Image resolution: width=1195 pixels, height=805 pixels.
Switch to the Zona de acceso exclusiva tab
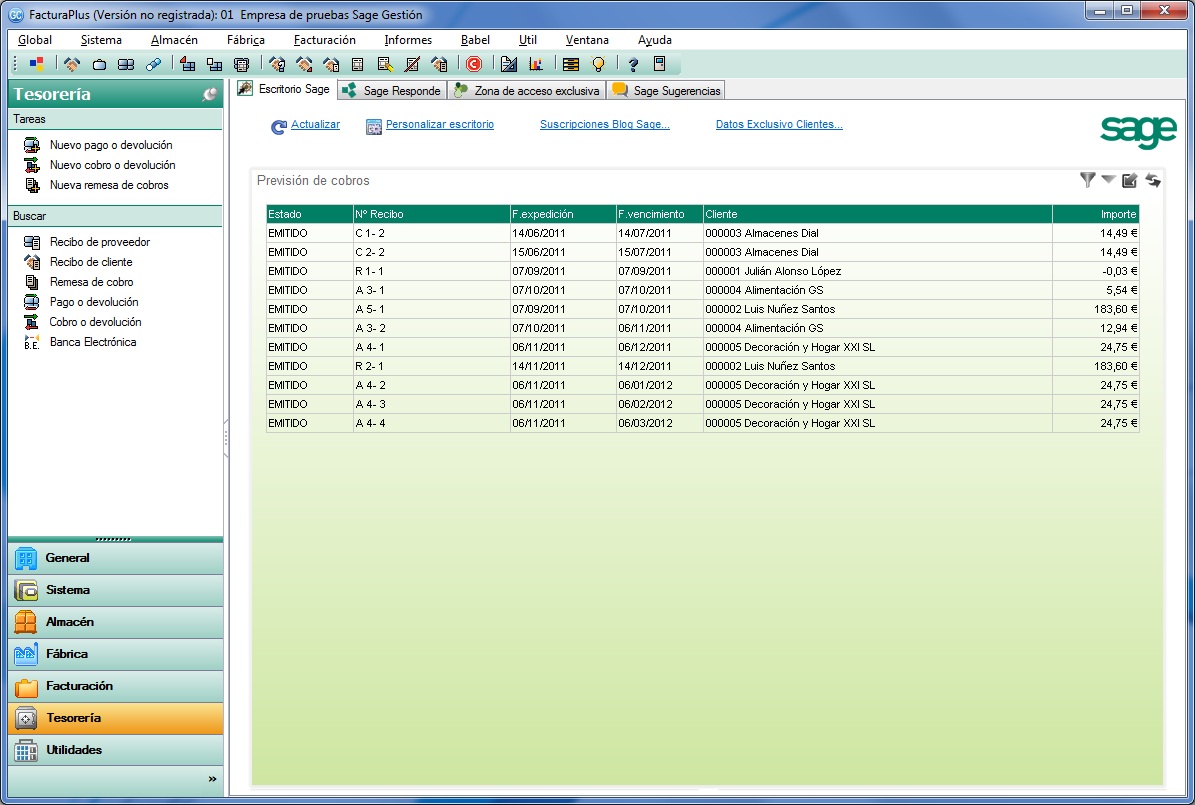pos(527,91)
